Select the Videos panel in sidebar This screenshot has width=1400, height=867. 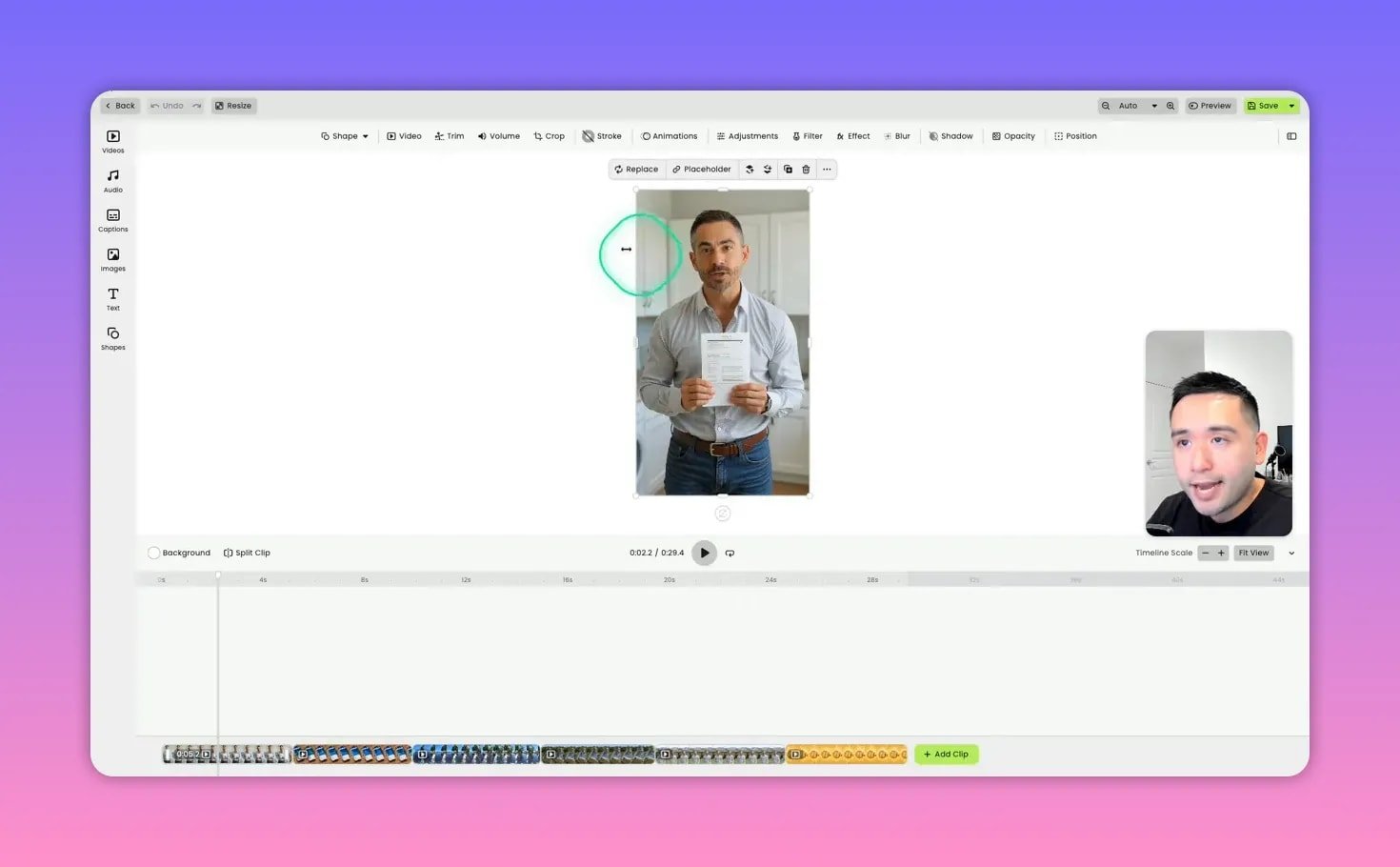pyautogui.click(x=112, y=143)
